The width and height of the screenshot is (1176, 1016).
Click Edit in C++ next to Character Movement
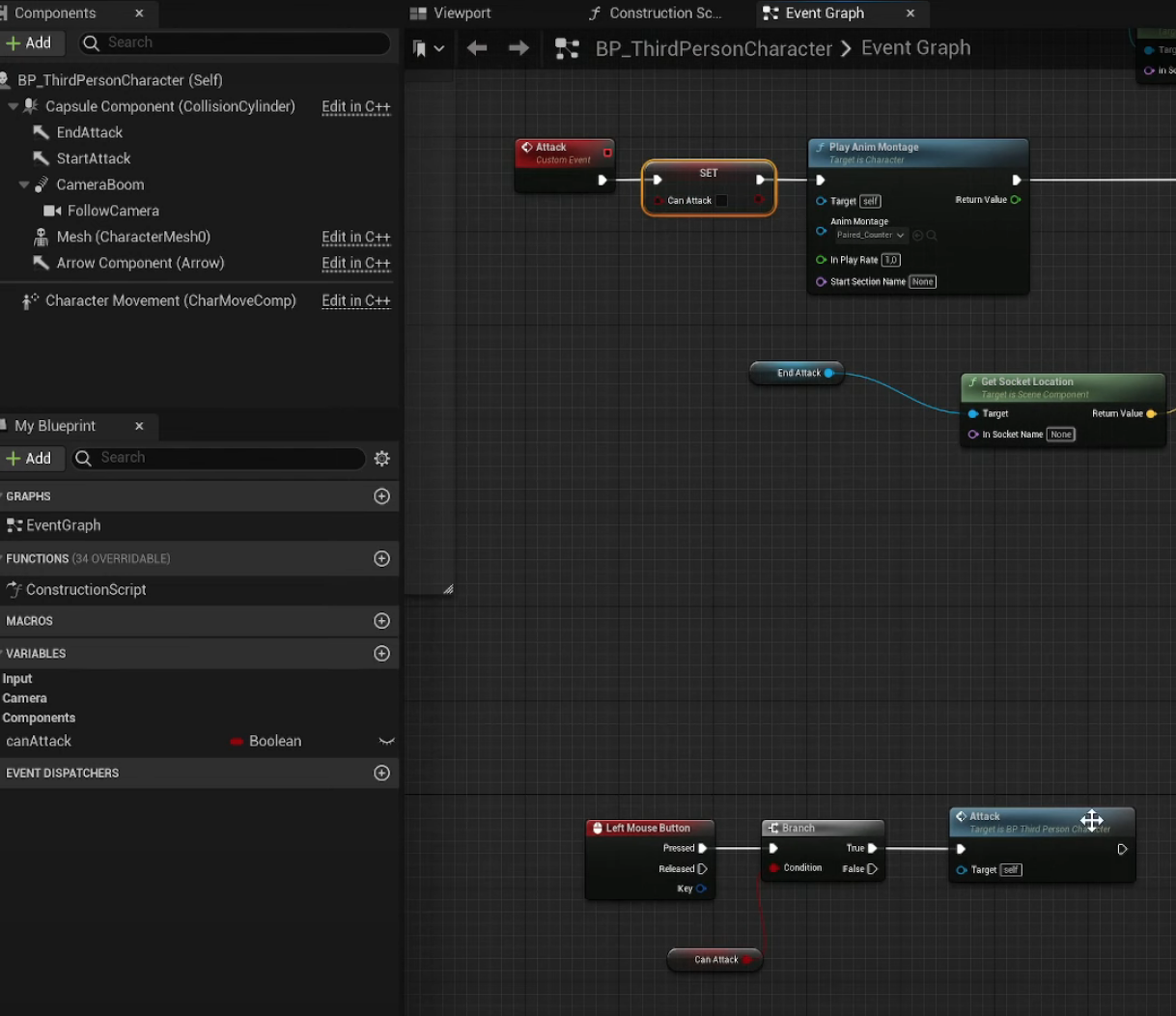pos(355,300)
